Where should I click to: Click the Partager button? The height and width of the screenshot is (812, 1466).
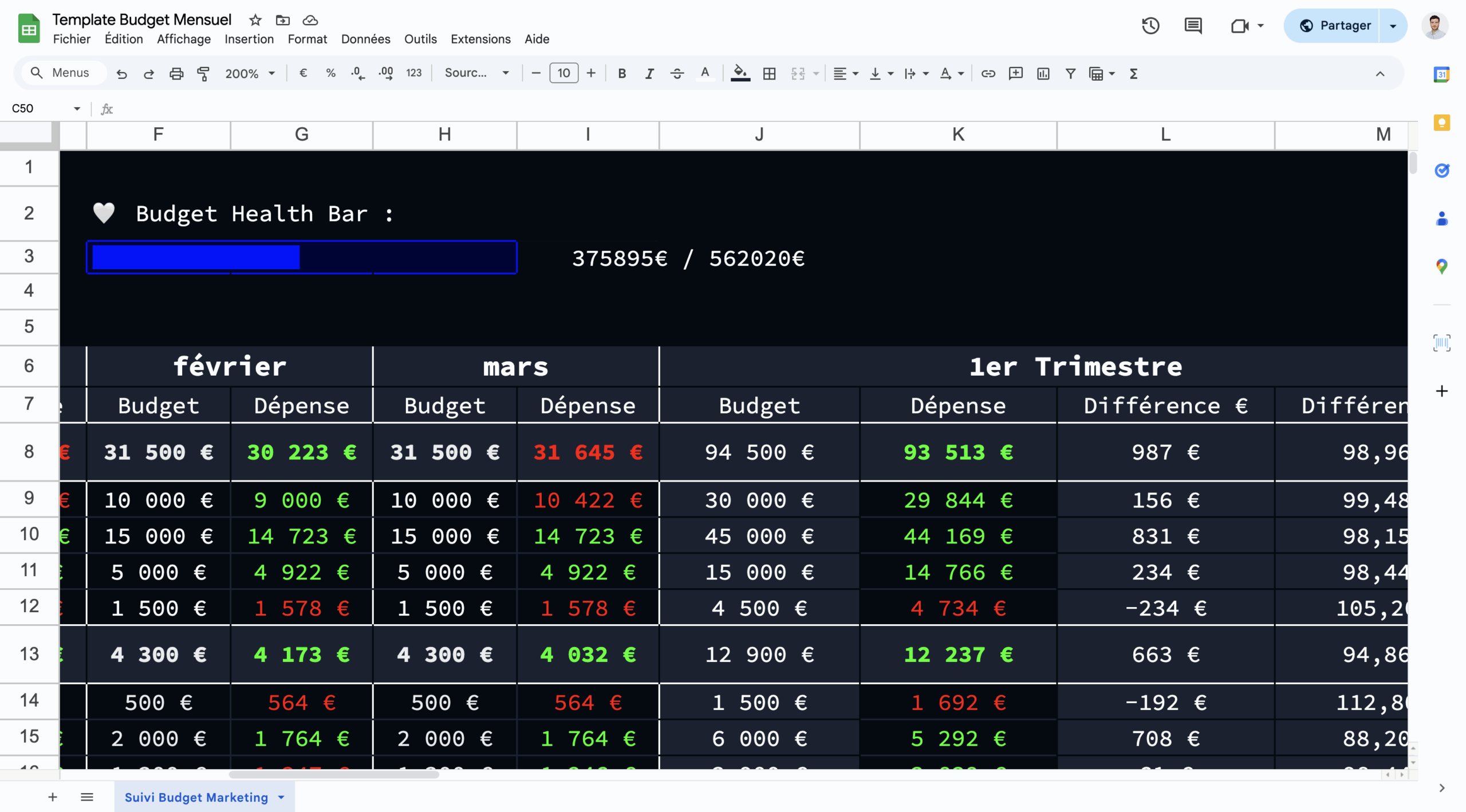coord(1335,26)
